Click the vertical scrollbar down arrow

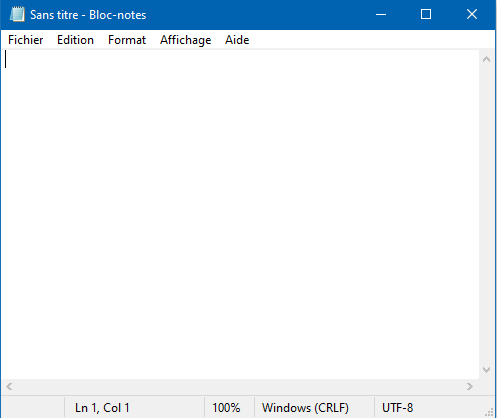tap(487, 370)
